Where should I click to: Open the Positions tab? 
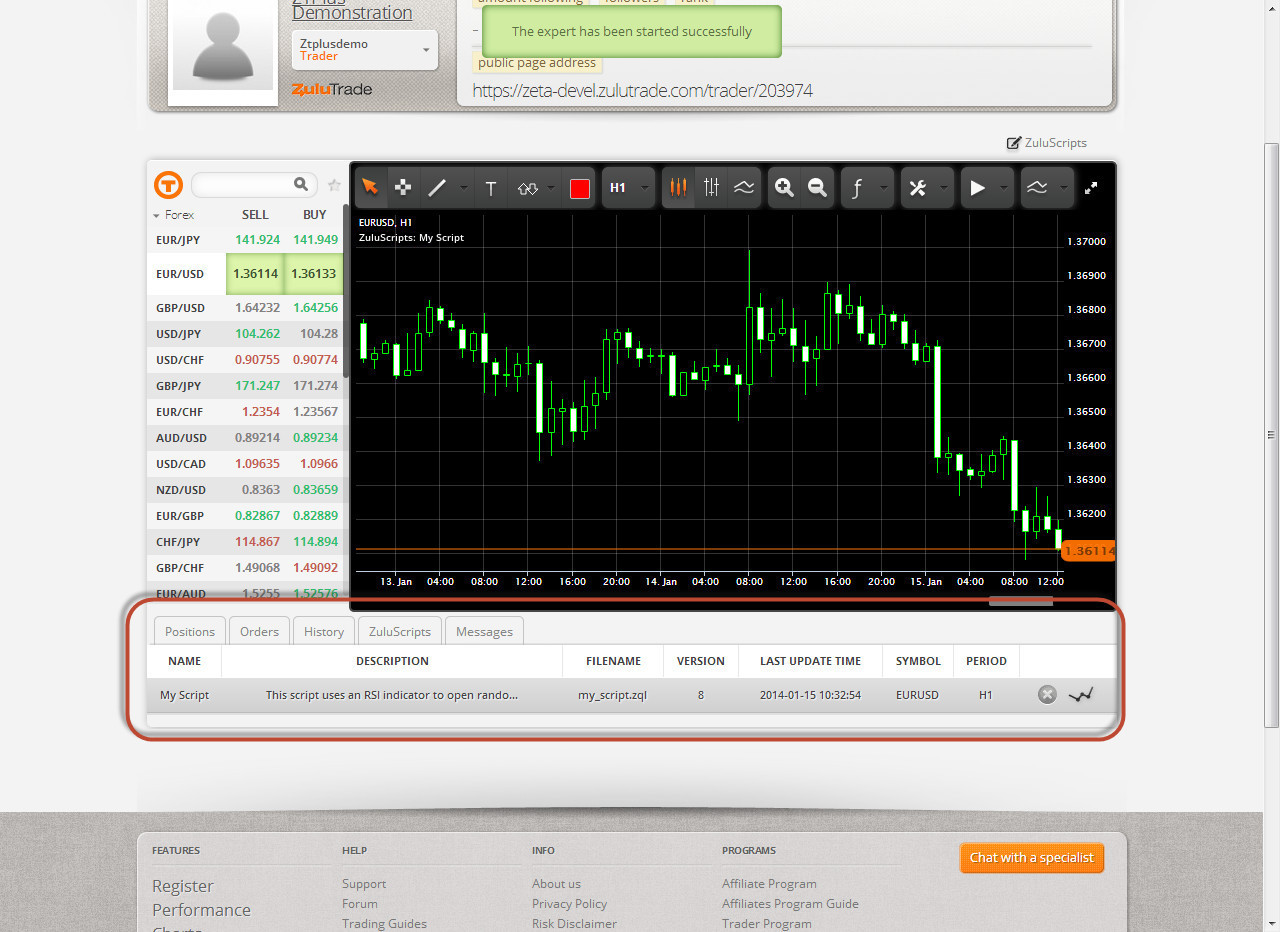click(190, 631)
